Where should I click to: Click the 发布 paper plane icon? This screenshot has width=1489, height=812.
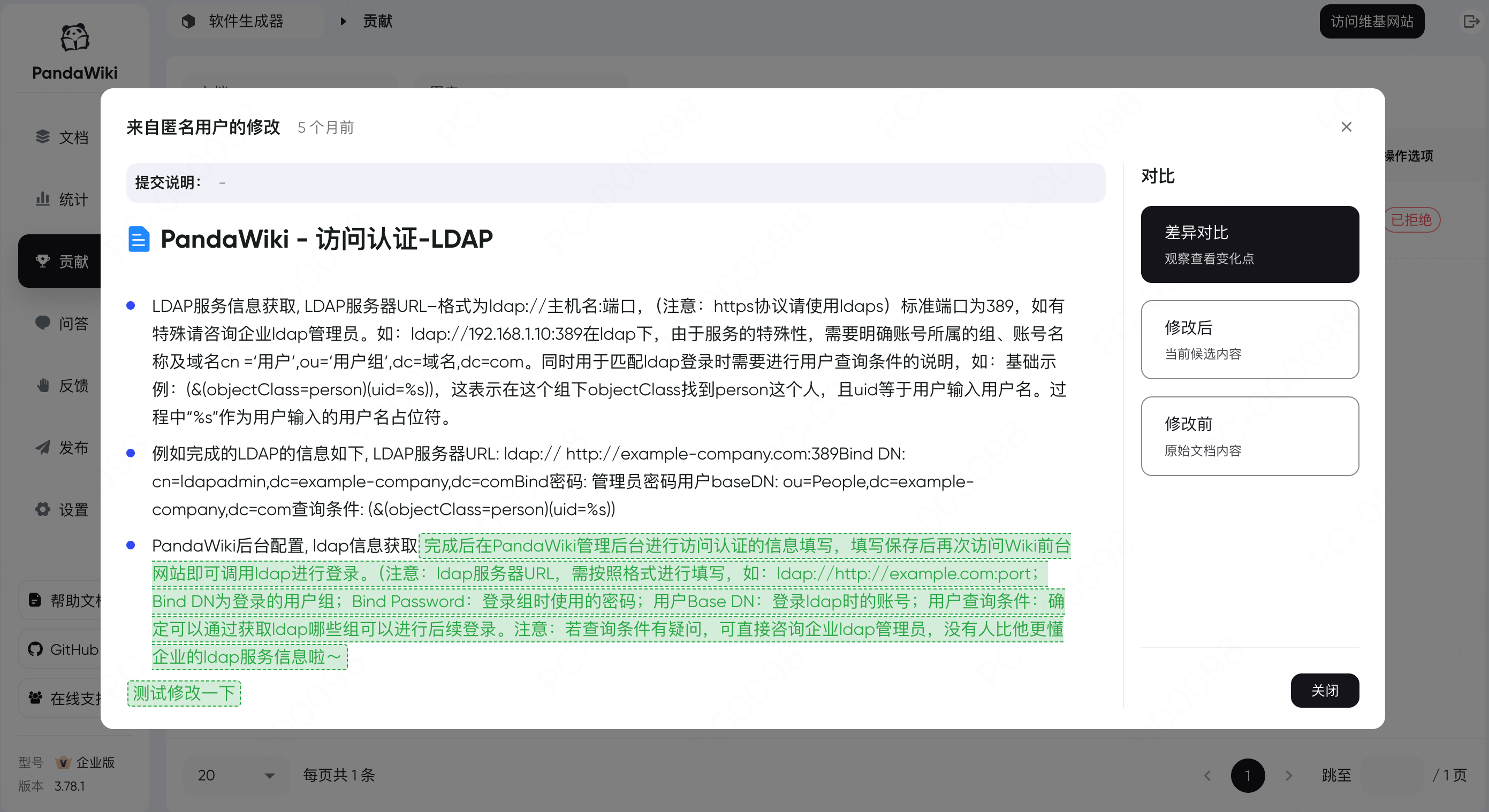click(x=42, y=447)
